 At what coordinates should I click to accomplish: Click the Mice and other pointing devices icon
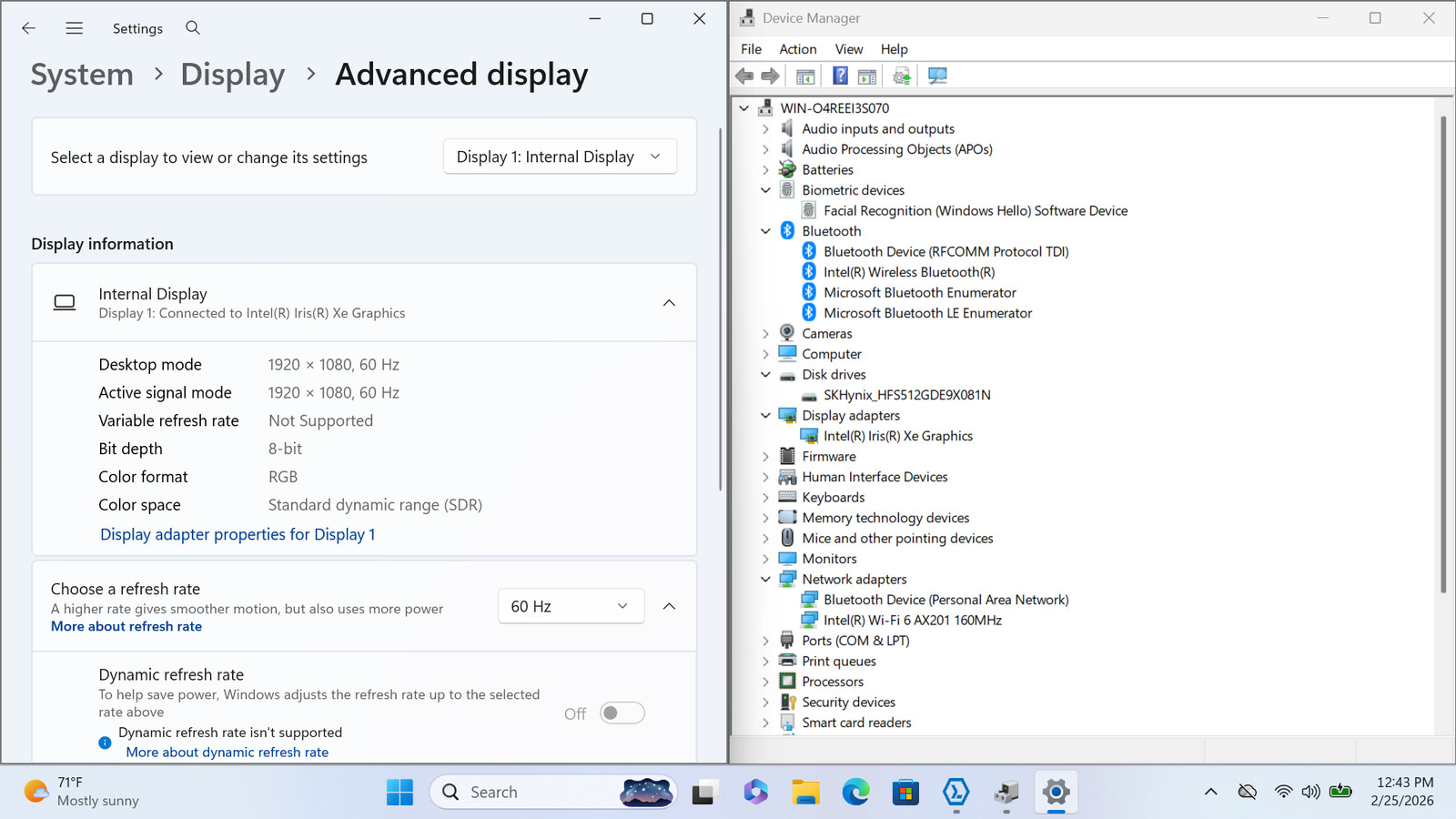coord(787,539)
